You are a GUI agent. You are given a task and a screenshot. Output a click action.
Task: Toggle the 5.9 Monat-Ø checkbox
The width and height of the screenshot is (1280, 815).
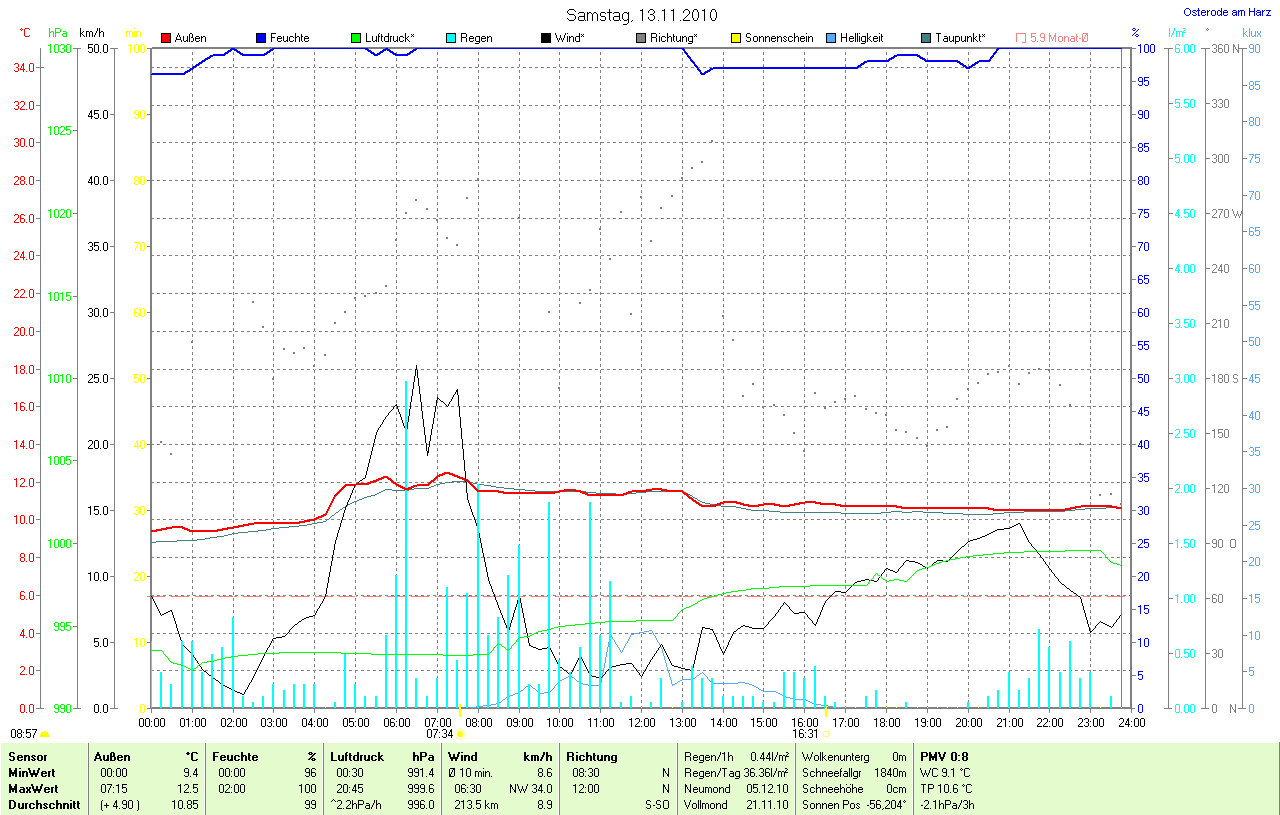click(1021, 38)
